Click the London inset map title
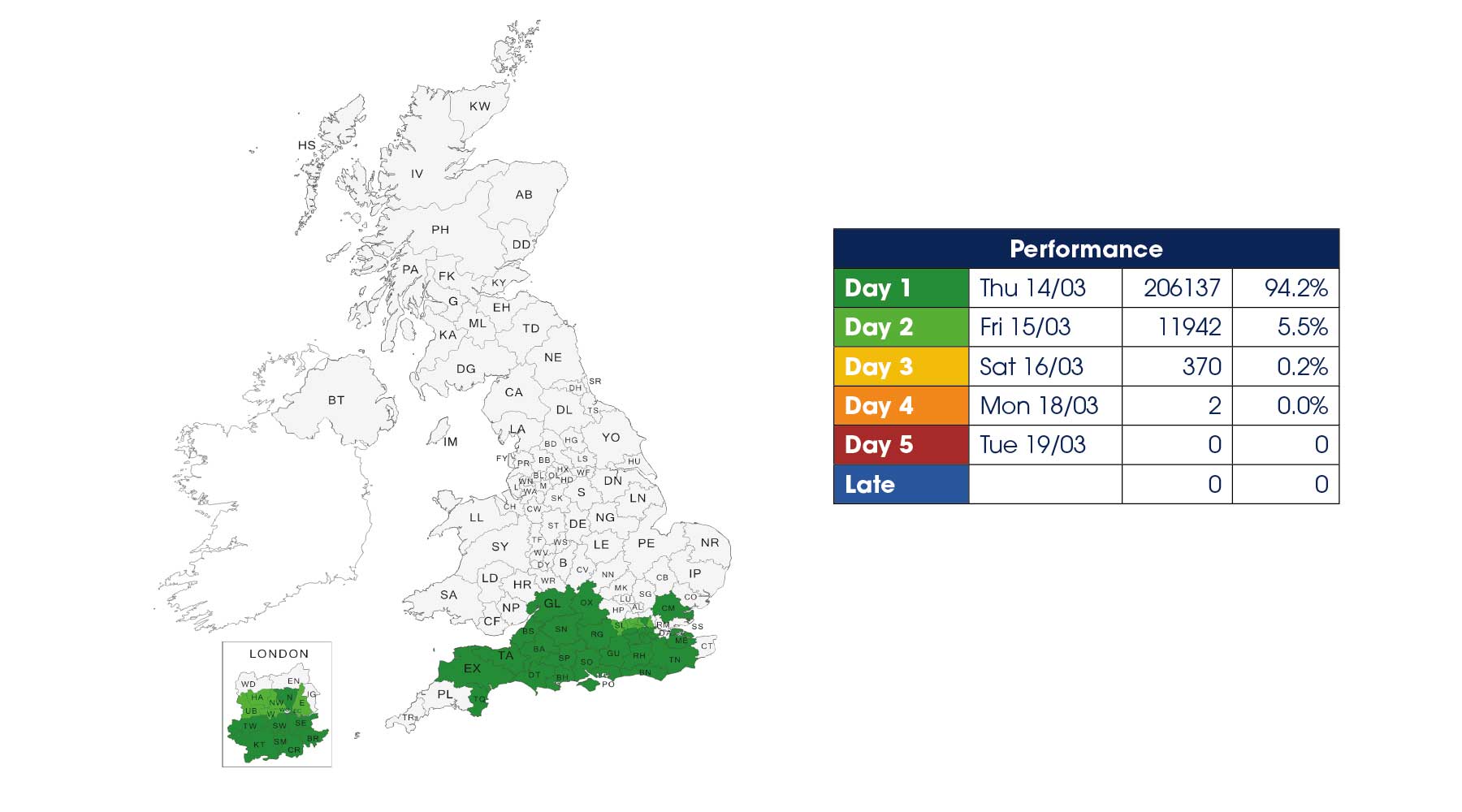 279,654
